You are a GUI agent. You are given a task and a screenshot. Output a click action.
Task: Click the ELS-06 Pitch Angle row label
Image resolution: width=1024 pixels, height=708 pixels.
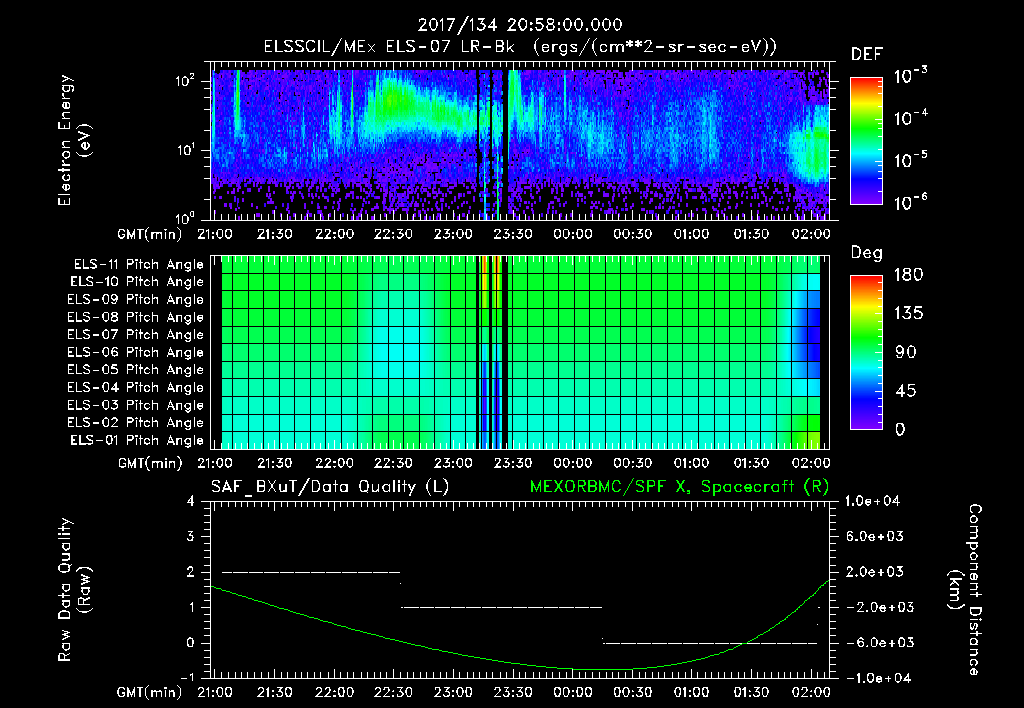click(136, 352)
